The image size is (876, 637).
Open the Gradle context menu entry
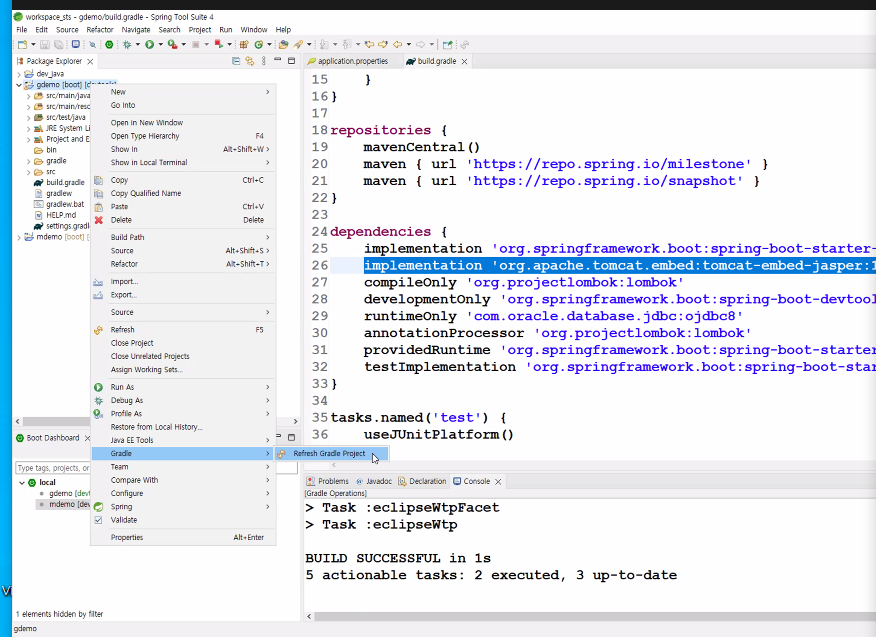(183, 454)
